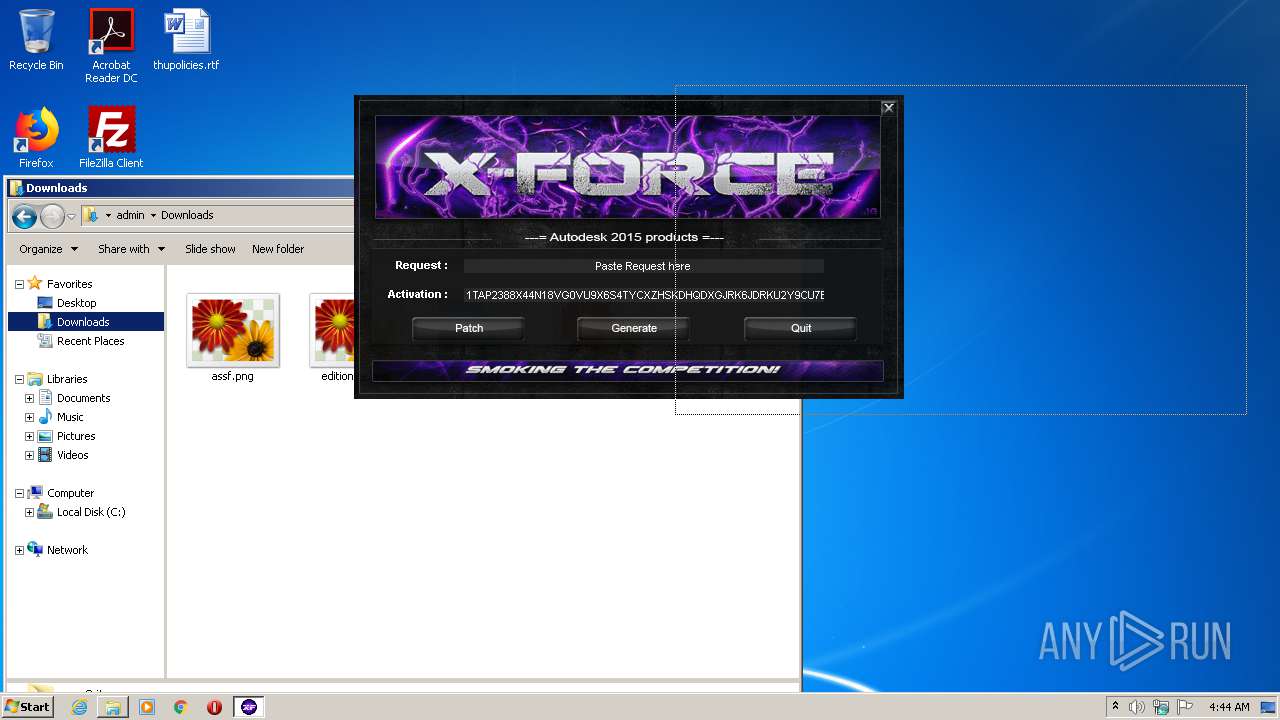Expand the Network tree node
Image resolution: width=1280 pixels, height=720 pixels.
point(19,550)
